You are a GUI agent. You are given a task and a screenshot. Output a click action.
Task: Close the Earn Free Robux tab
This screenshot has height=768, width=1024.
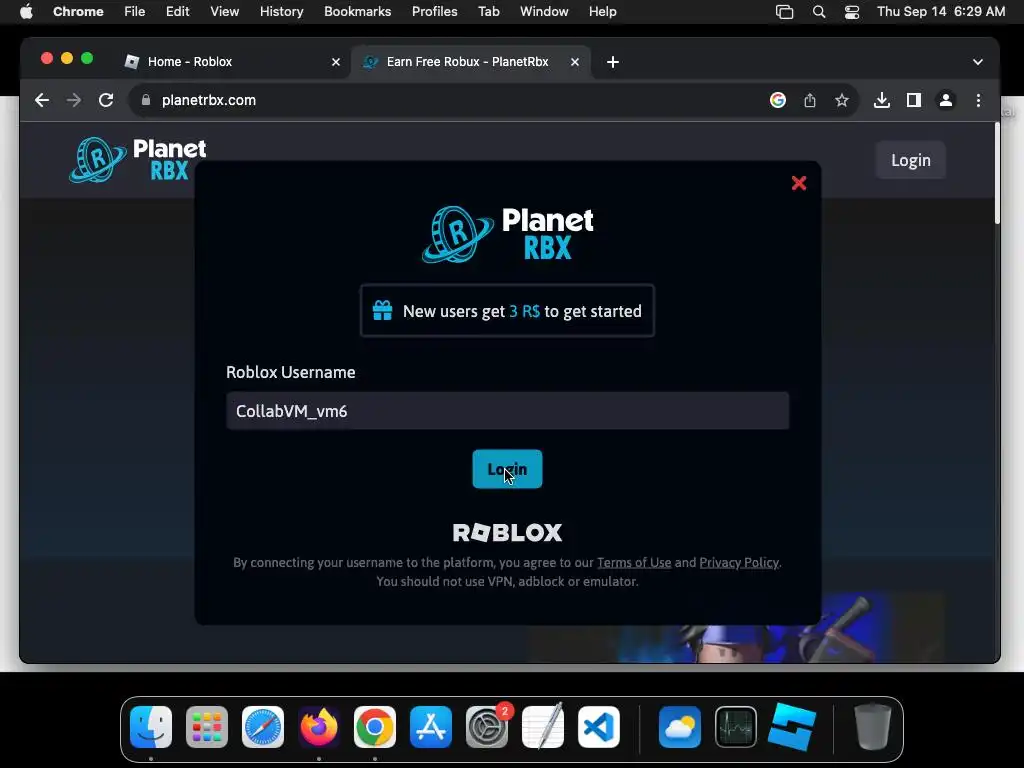575,62
